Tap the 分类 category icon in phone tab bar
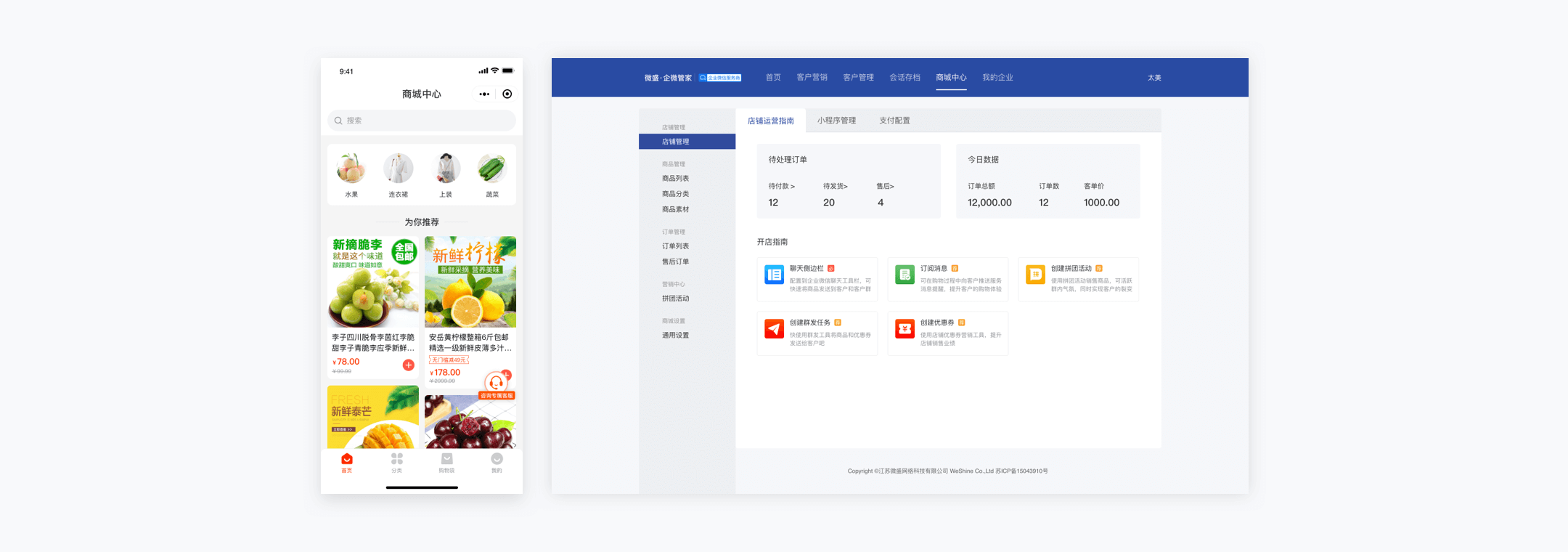This screenshot has height=552, width=1568. coord(397,459)
